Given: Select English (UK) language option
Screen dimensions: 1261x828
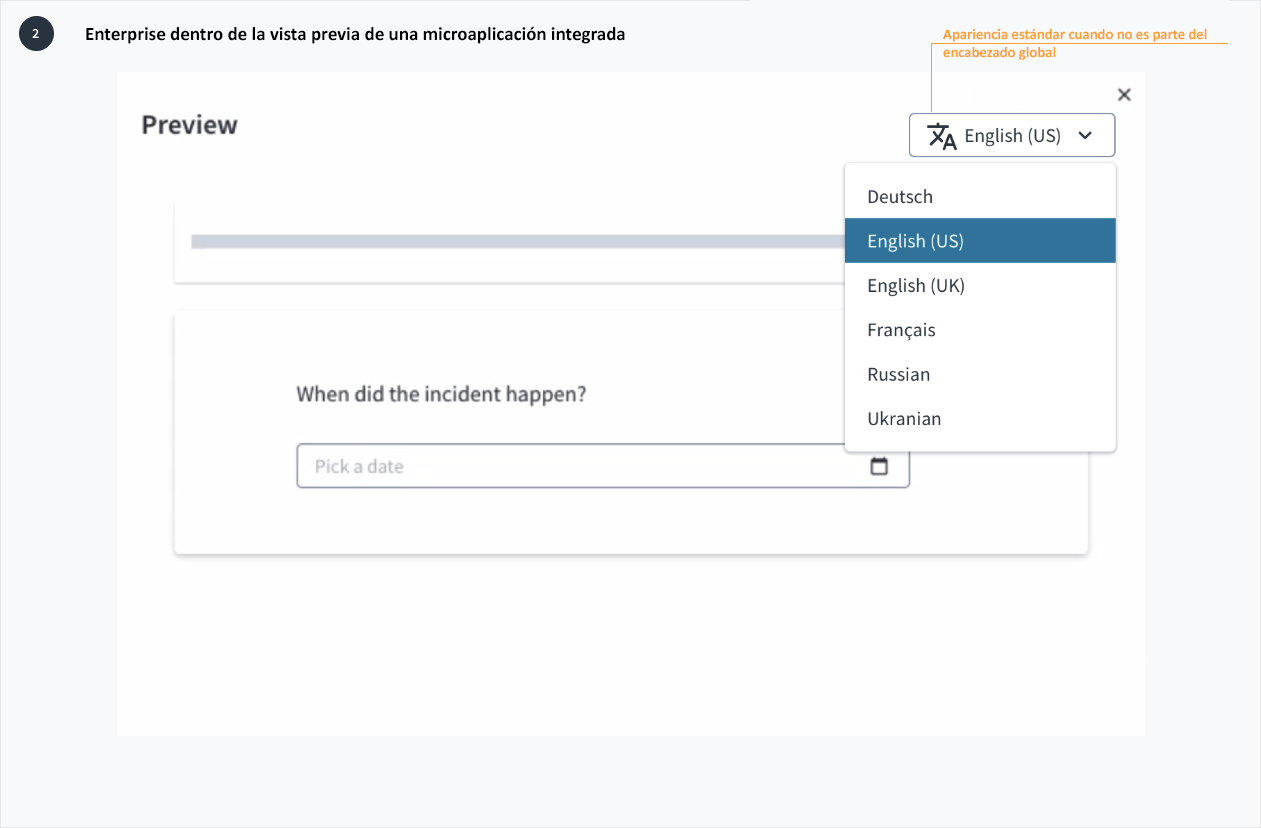Looking at the screenshot, I should click(980, 285).
